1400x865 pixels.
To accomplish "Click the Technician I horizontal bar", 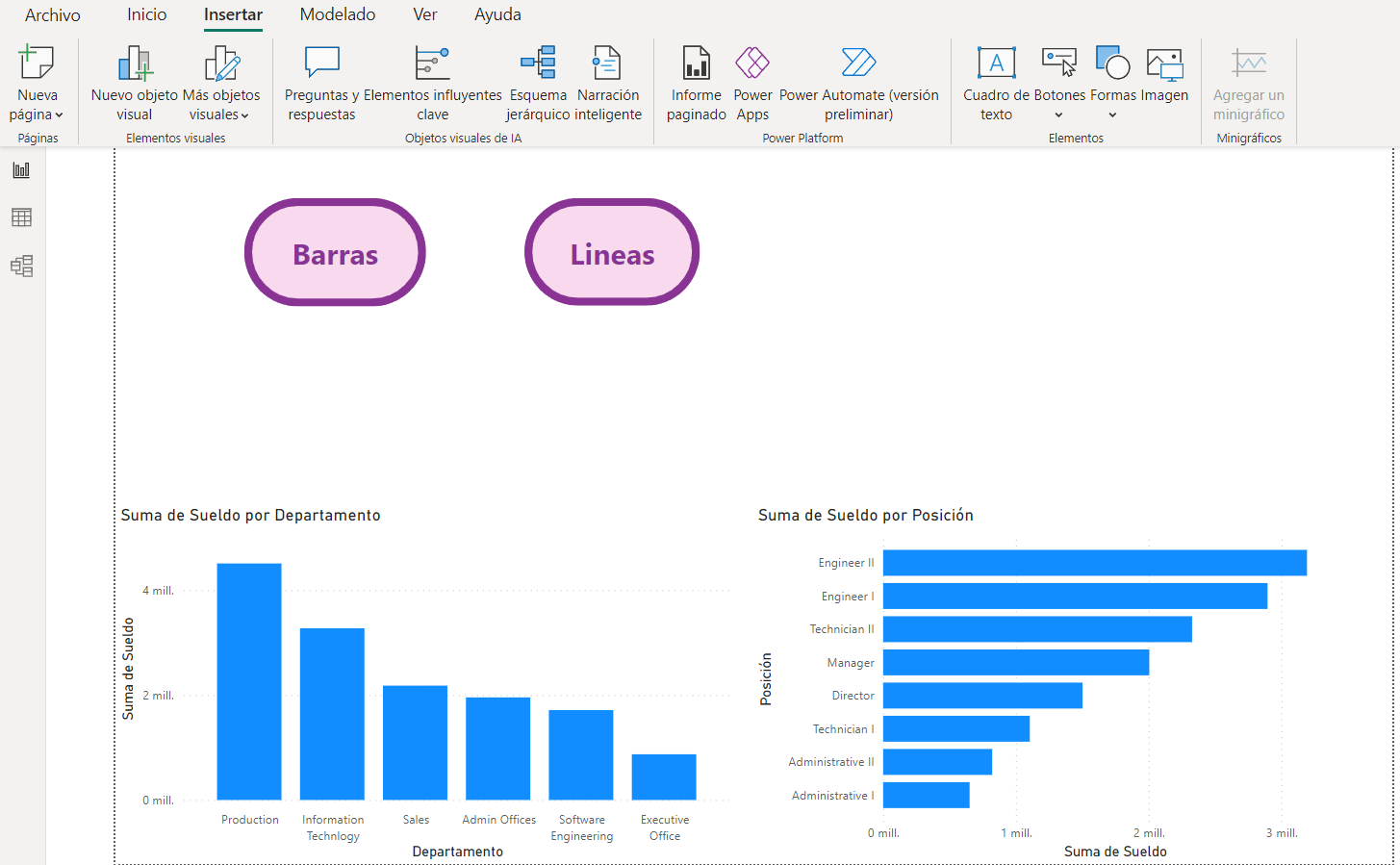I will [x=956, y=728].
